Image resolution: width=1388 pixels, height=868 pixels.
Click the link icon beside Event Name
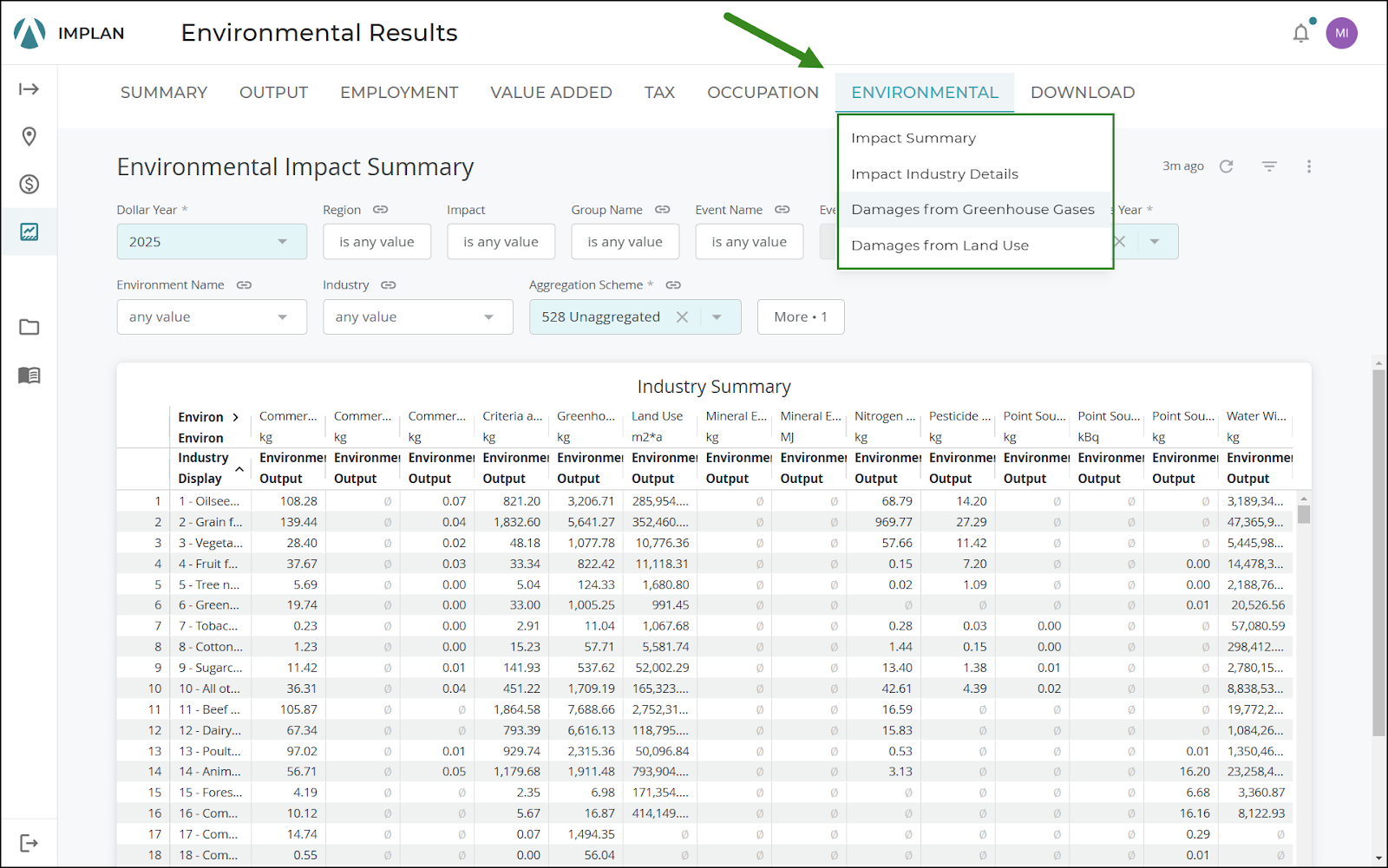[x=782, y=210]
